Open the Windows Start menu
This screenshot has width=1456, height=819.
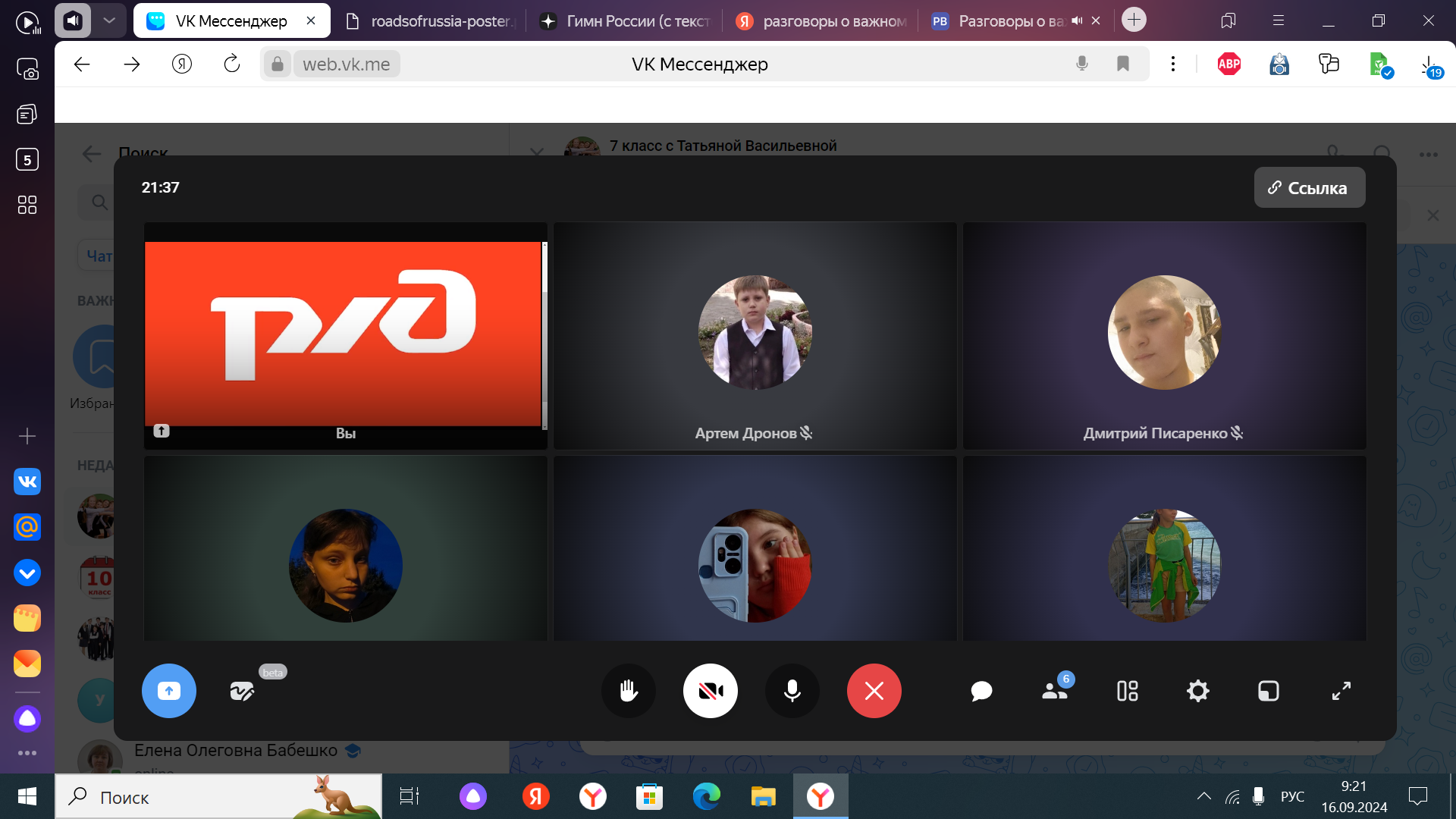click(x=27, y=797)
